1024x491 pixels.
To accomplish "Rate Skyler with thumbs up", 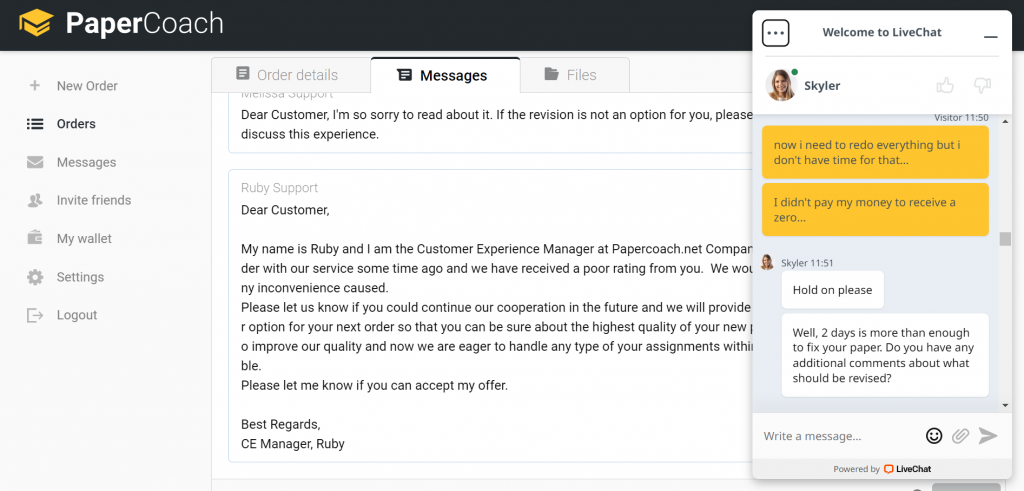I will point(944,86).
